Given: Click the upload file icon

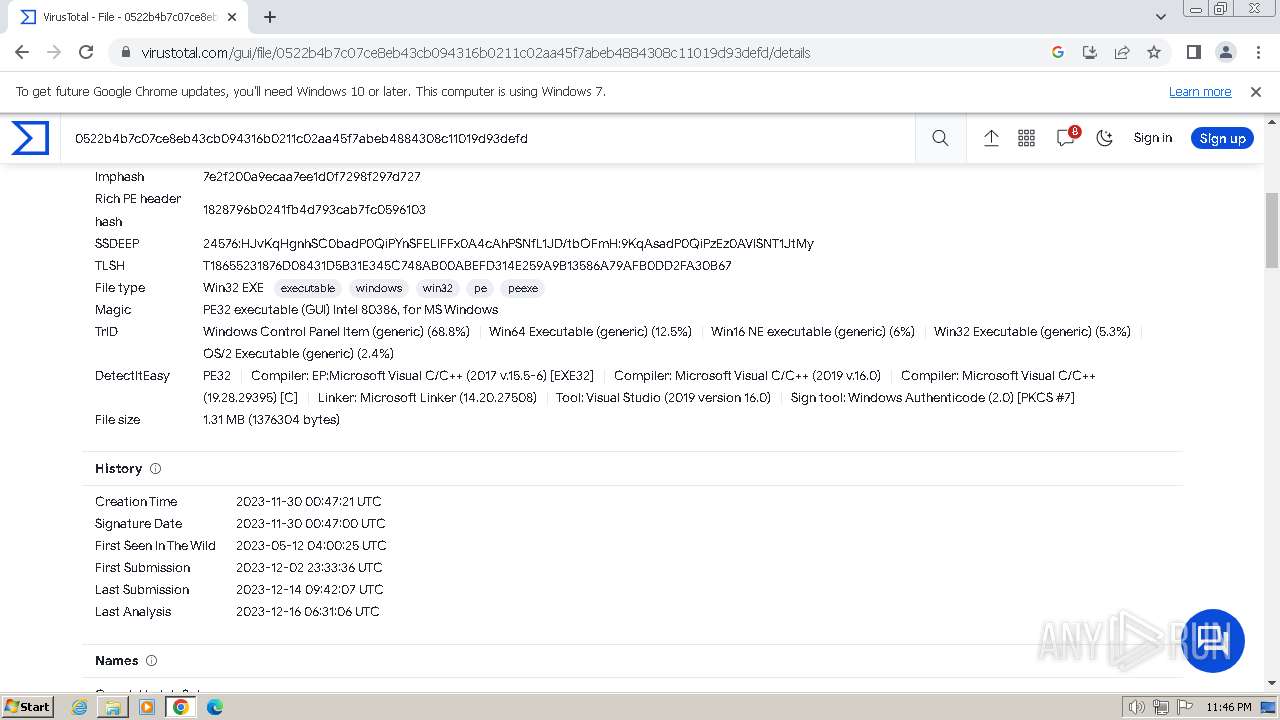Looking at the screenshot, I should (991, 138).
